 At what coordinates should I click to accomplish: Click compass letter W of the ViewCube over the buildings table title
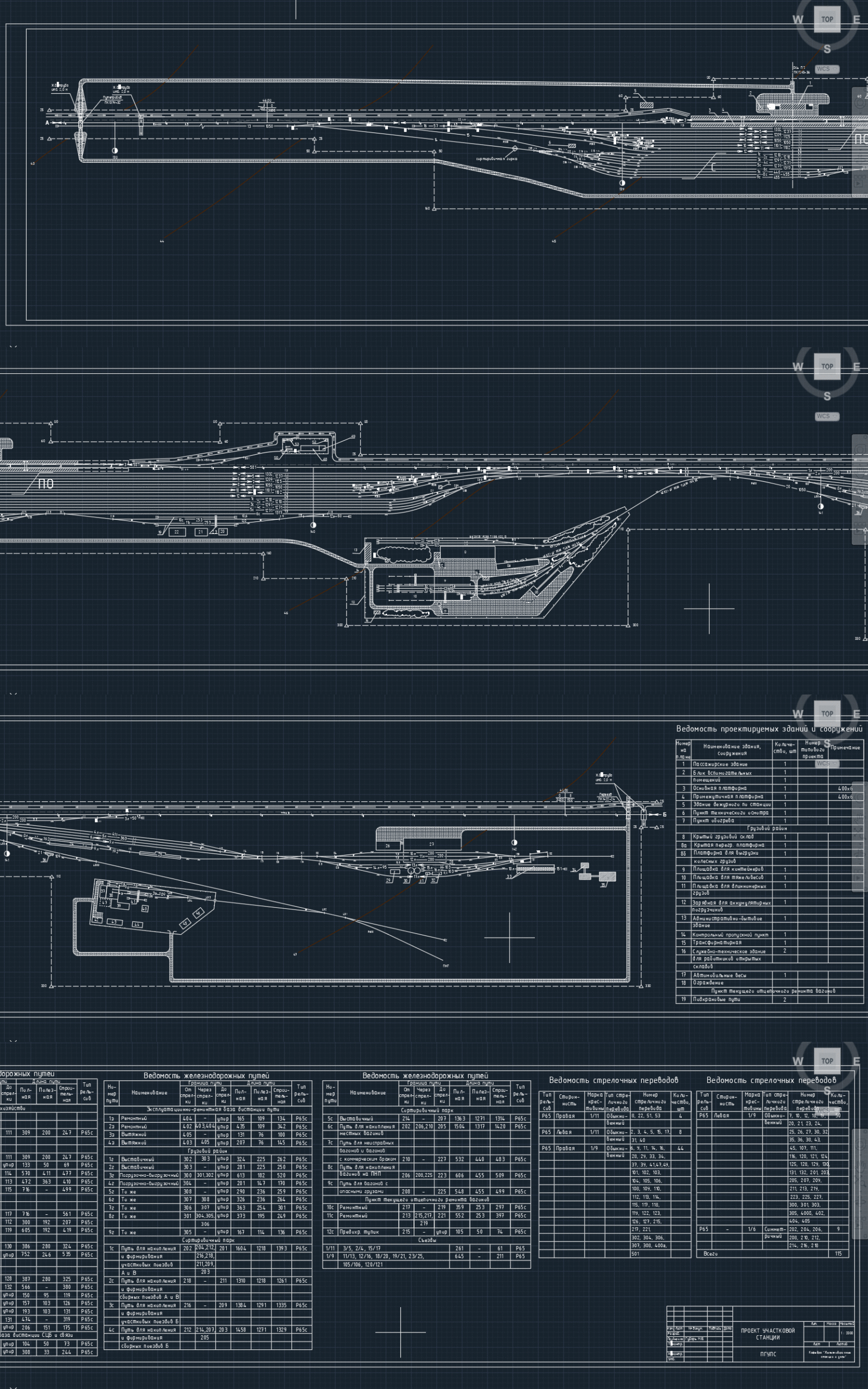pos(798,714)
